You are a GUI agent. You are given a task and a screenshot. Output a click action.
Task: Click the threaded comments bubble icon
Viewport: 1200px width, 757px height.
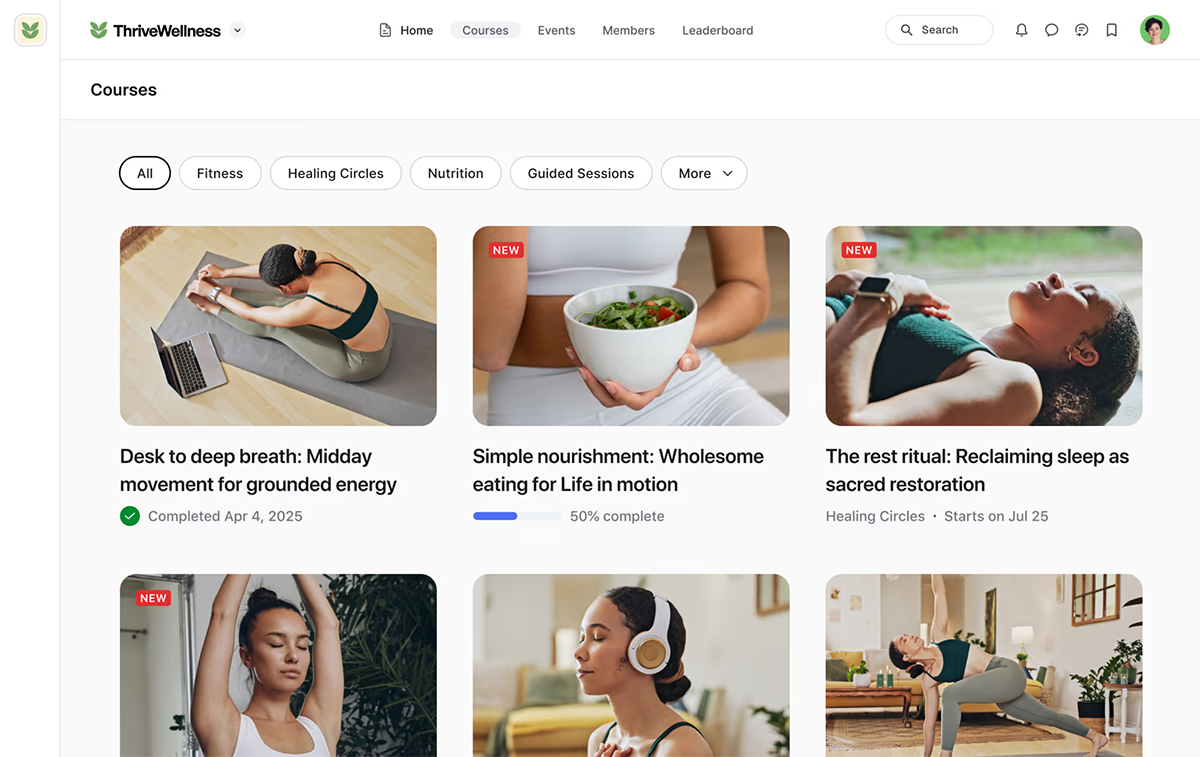click(1081, 30)
